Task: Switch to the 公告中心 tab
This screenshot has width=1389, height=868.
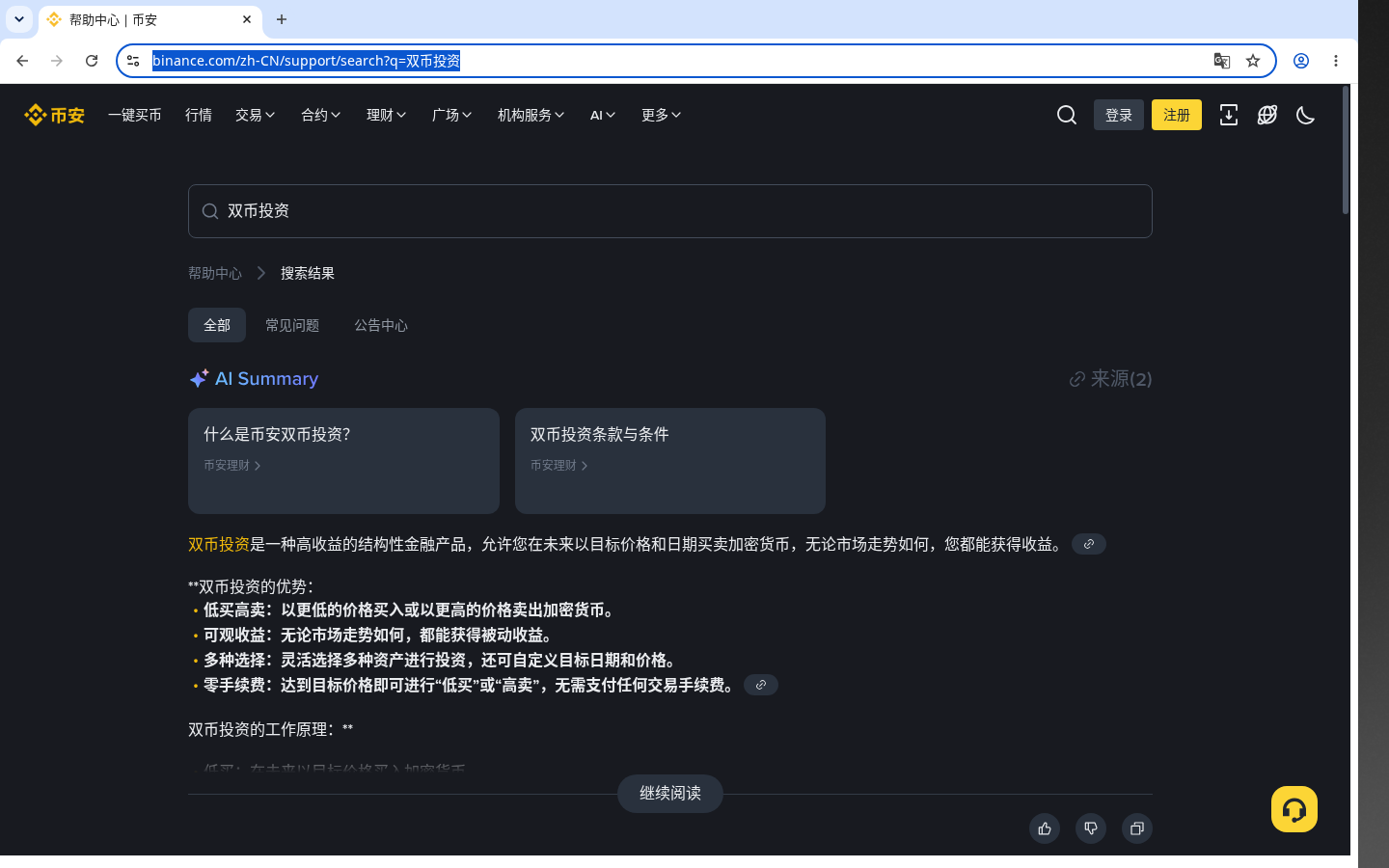Action: click(381, 325)
